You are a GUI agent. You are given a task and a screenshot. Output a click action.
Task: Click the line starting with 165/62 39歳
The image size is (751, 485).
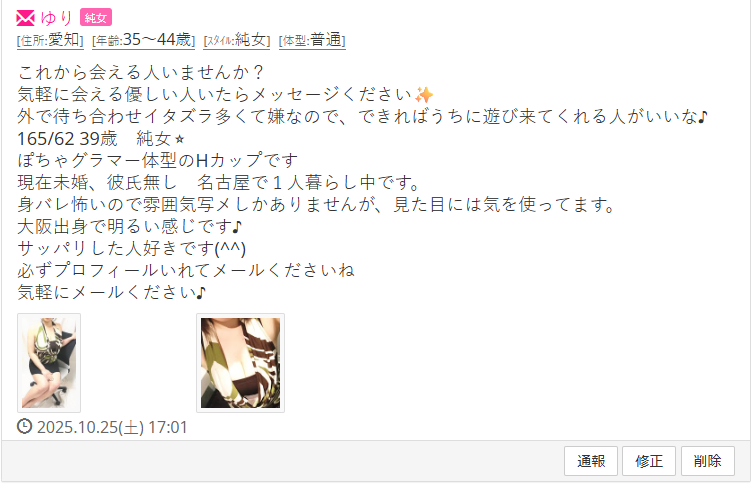[x=101, y=139]
